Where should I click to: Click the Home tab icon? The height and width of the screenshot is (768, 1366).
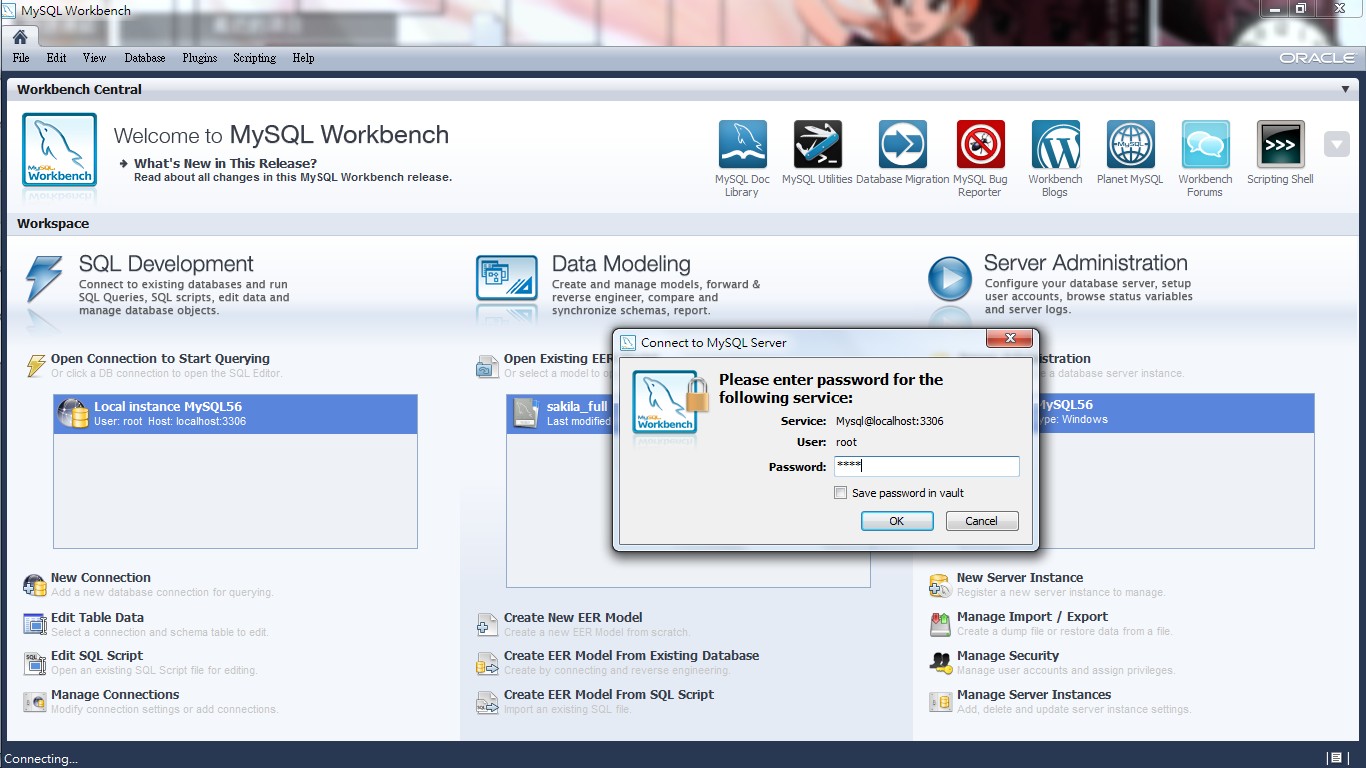[x=20, y=37]
